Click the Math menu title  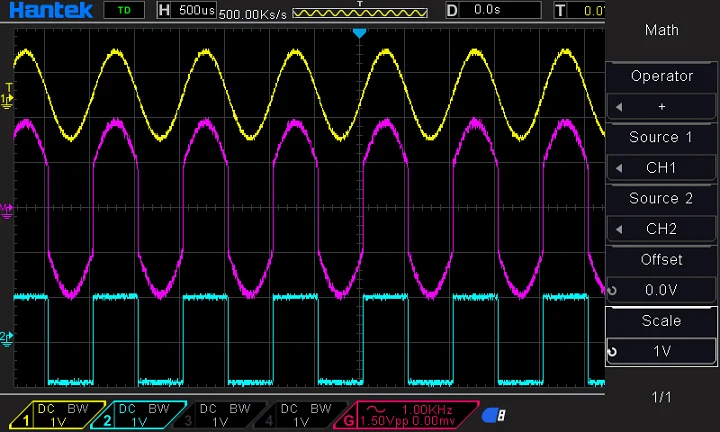pyautogui.click(x=661, y=30)
